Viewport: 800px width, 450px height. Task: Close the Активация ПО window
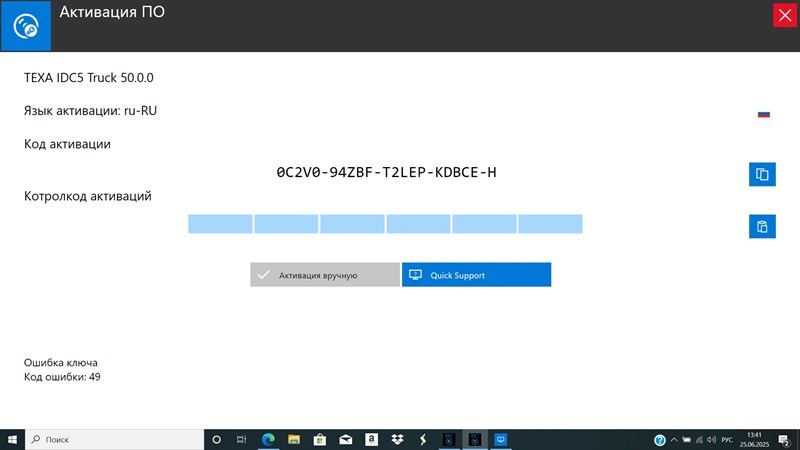[785, 15]
